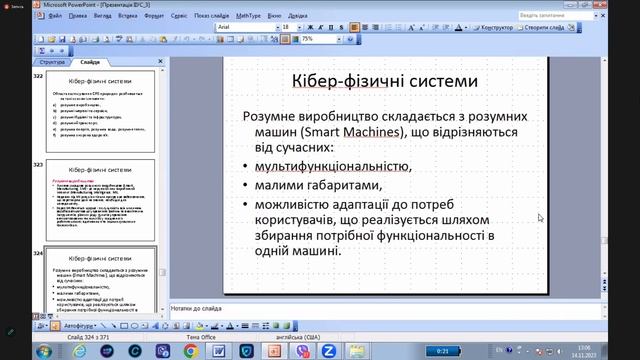Open Microsoft Word from the taskbar
640x360 pixels.
pos(218,351)
